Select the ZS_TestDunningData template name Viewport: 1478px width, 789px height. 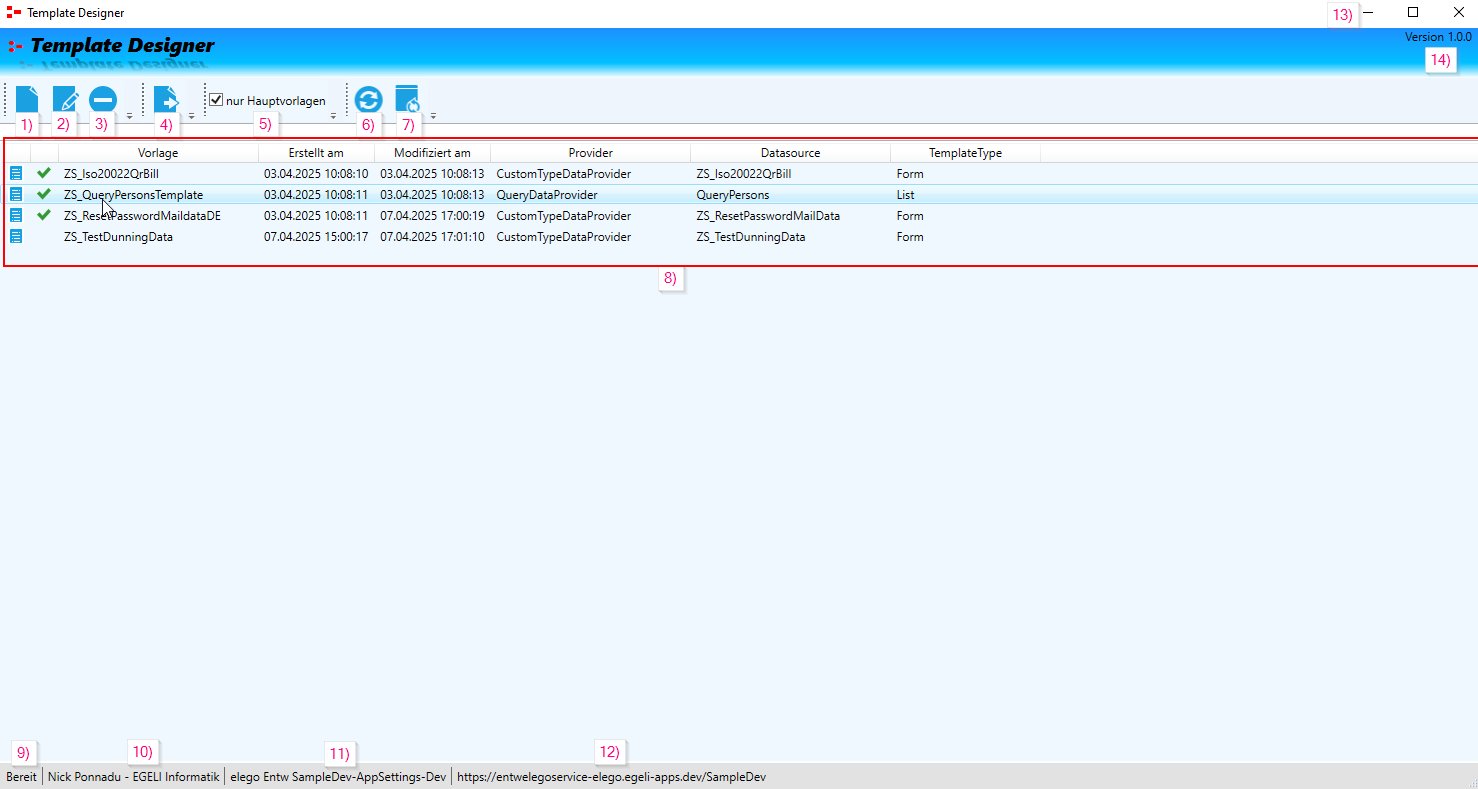pos(118,237)
